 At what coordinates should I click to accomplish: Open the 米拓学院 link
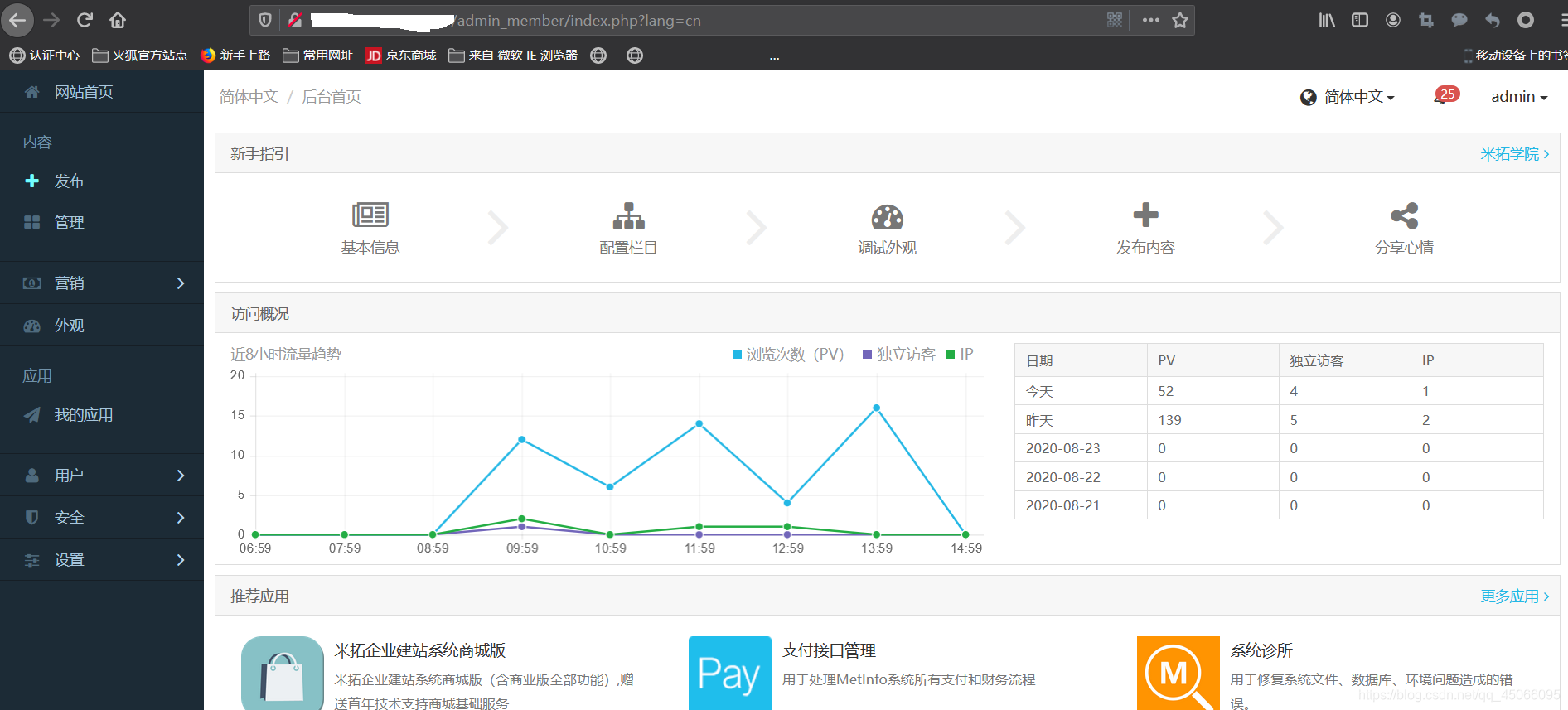[1514, 154]
